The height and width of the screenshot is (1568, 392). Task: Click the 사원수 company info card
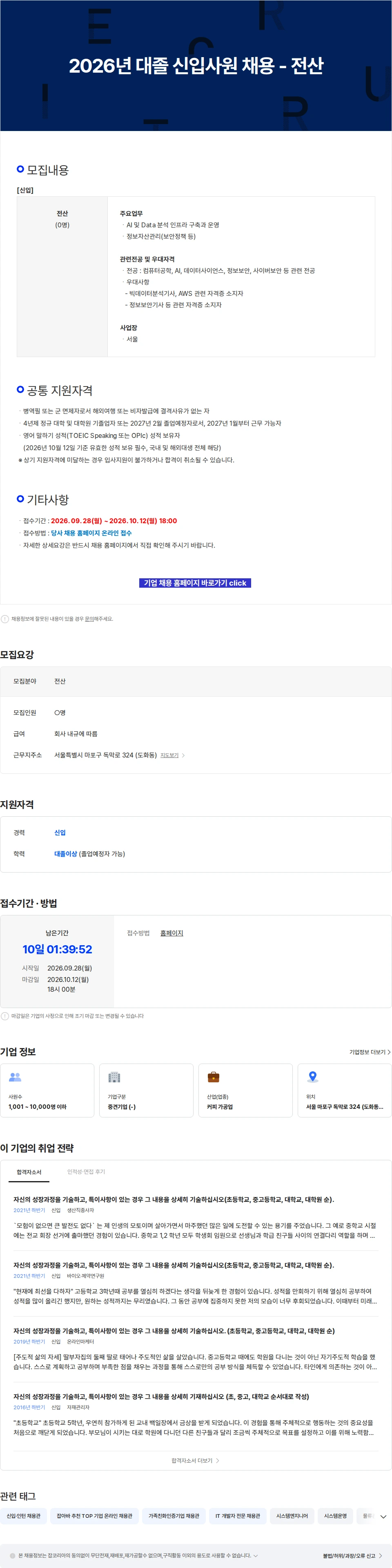[x=47, y=1090]
